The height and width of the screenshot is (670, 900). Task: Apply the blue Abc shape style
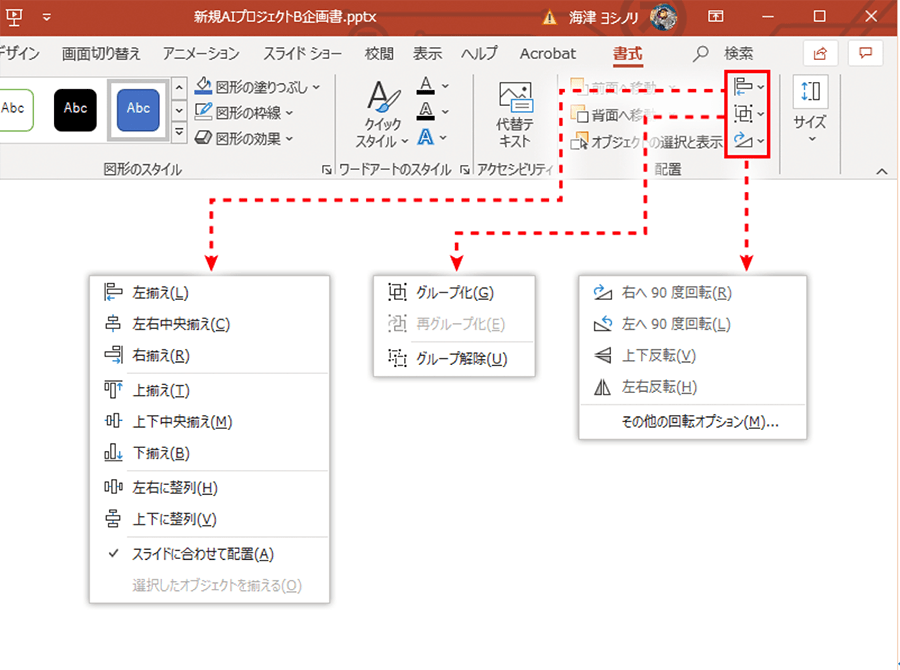tap(138, 110)
